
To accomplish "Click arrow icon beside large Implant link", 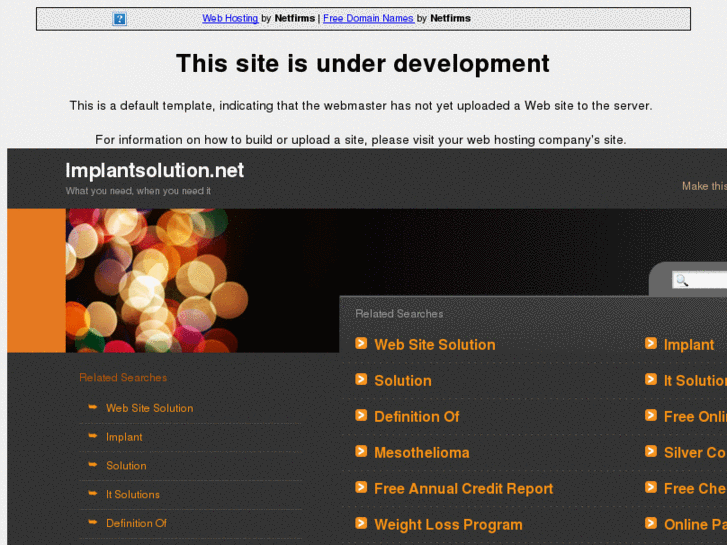I will 651,343.
